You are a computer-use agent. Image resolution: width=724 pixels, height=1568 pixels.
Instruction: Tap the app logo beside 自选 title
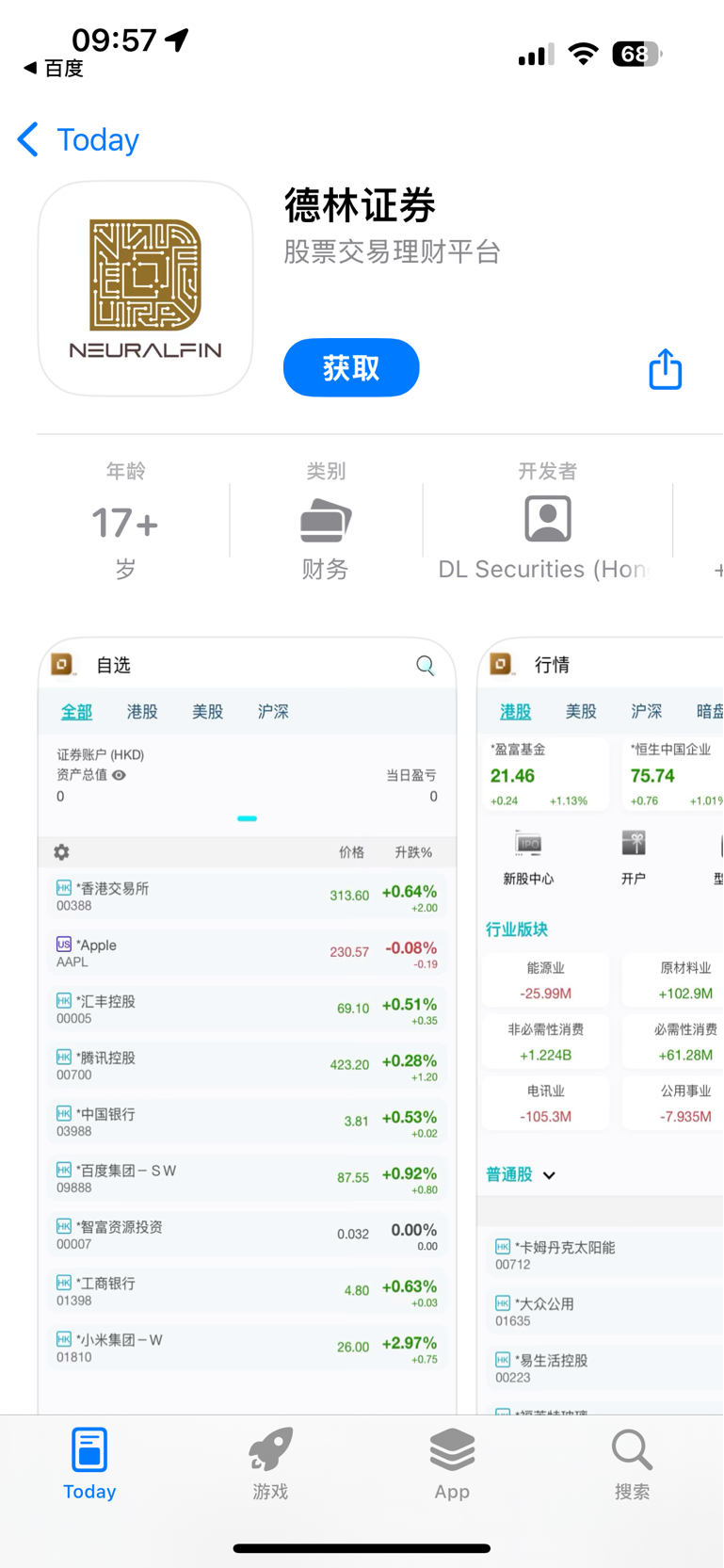pos(62,665)
